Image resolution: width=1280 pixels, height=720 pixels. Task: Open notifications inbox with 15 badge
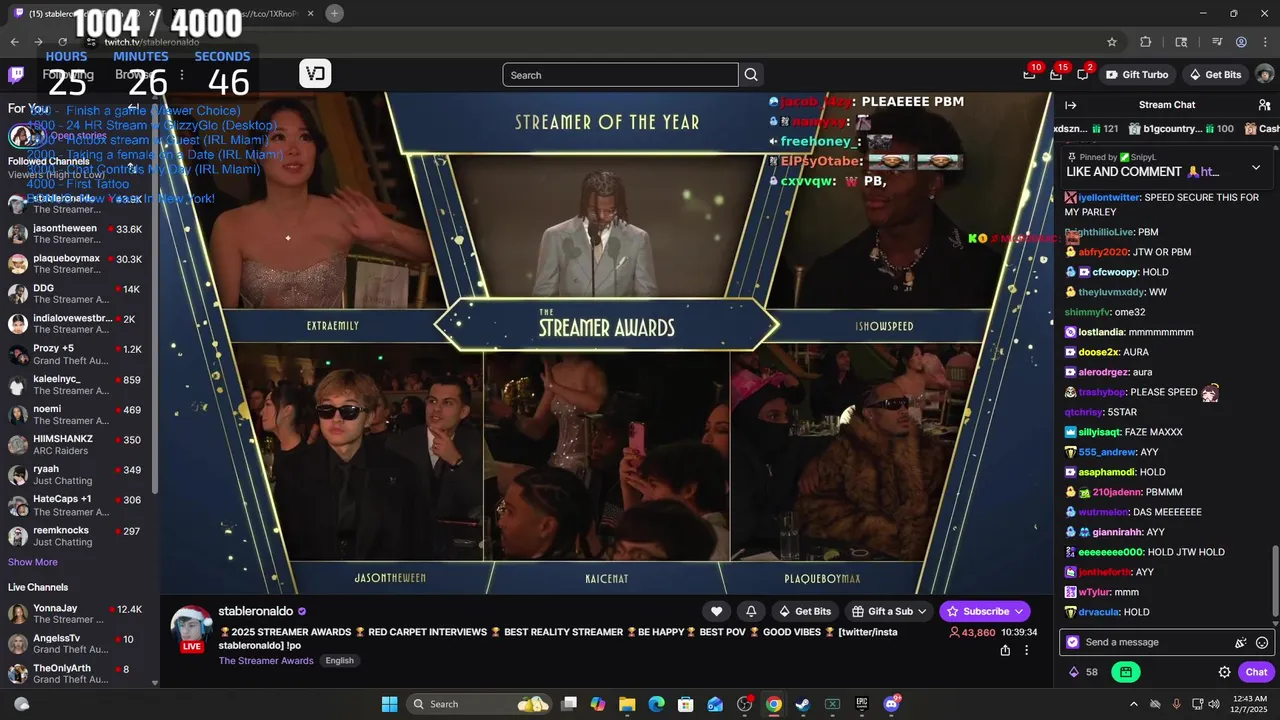click(x=1056, y=75)
